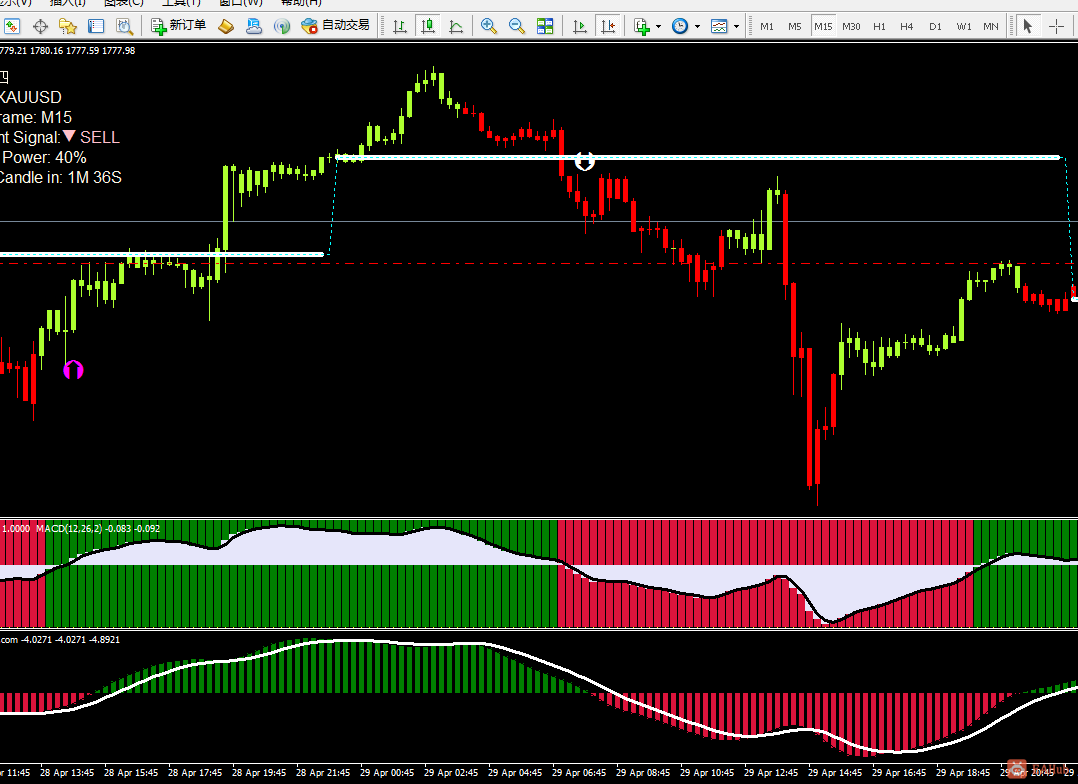Screen dimensions: 1078x784
Task: Zoom in on the chart
Action: tap(489, 26)
